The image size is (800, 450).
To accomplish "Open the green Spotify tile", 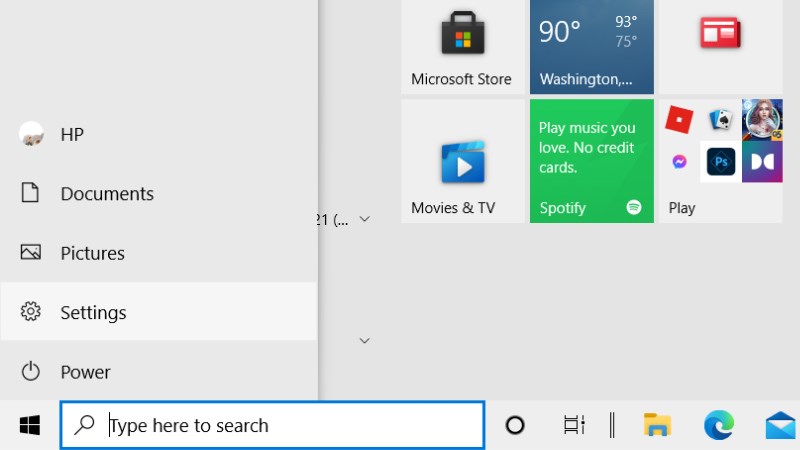I will tap(592, 161).
